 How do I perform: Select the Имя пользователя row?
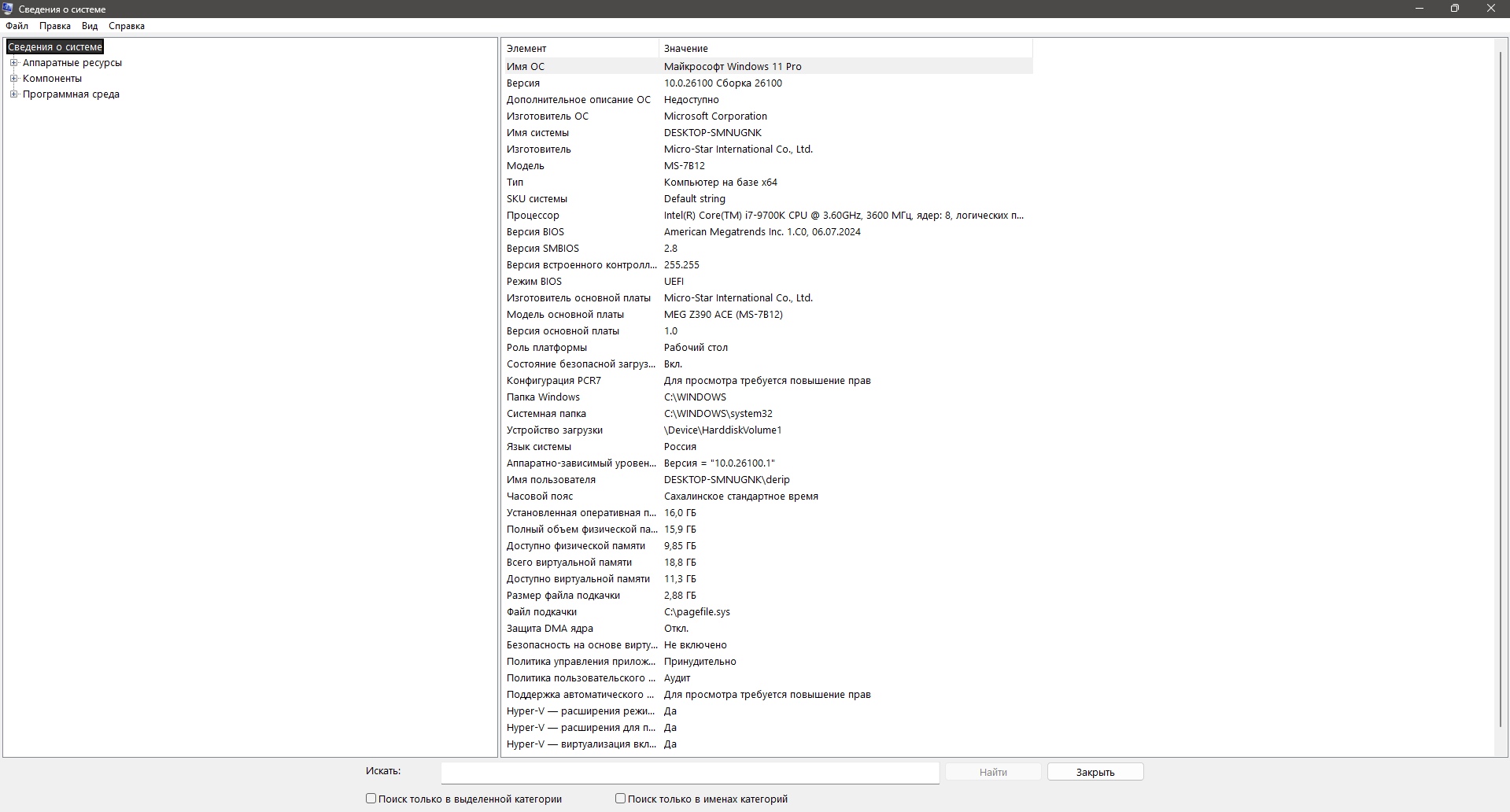pyautogui.click(x=767, y=480)
